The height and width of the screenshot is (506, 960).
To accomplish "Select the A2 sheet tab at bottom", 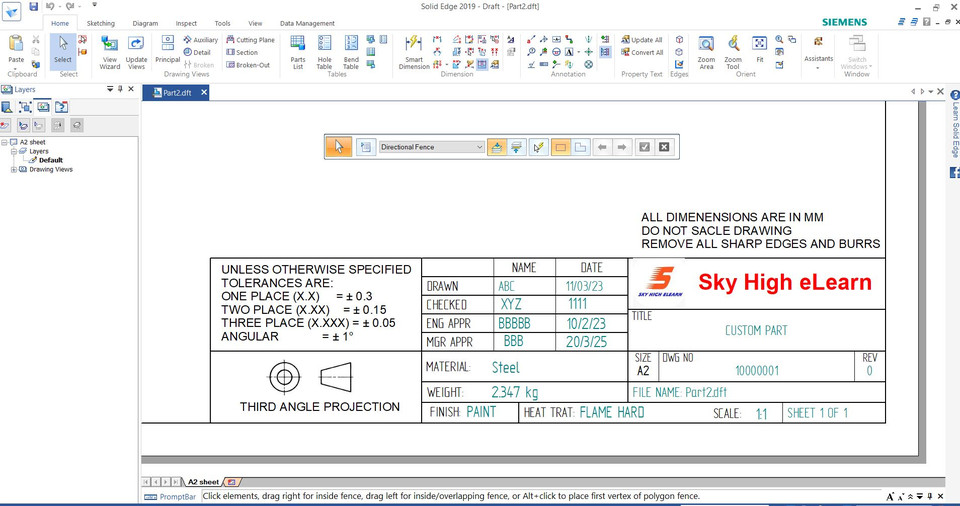I will (203, 482).
